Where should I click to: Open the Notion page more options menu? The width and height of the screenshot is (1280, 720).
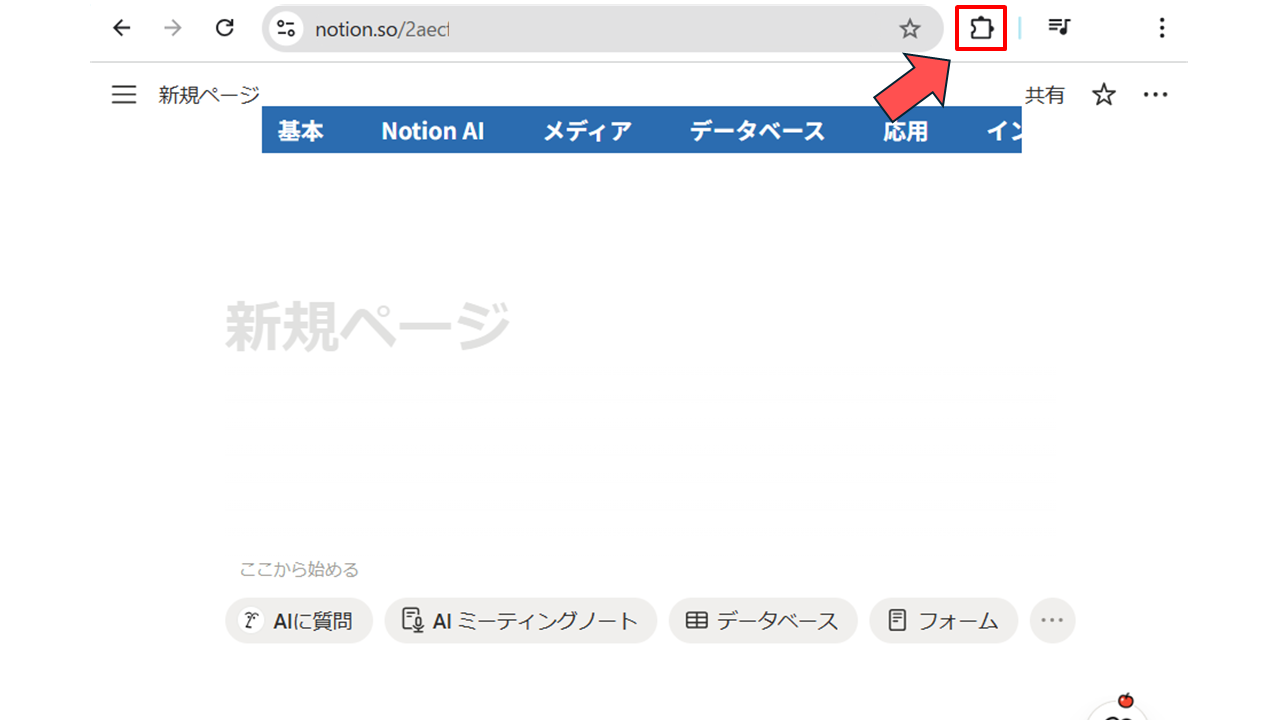[1155, 95]
